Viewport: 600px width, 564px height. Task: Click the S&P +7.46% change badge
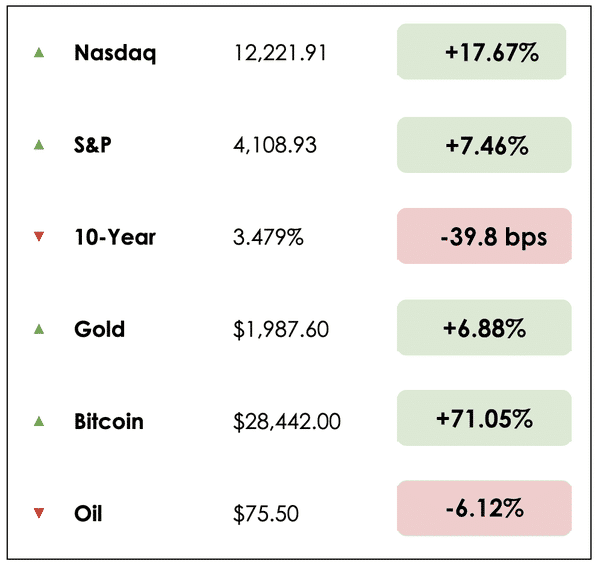(484, 145)
